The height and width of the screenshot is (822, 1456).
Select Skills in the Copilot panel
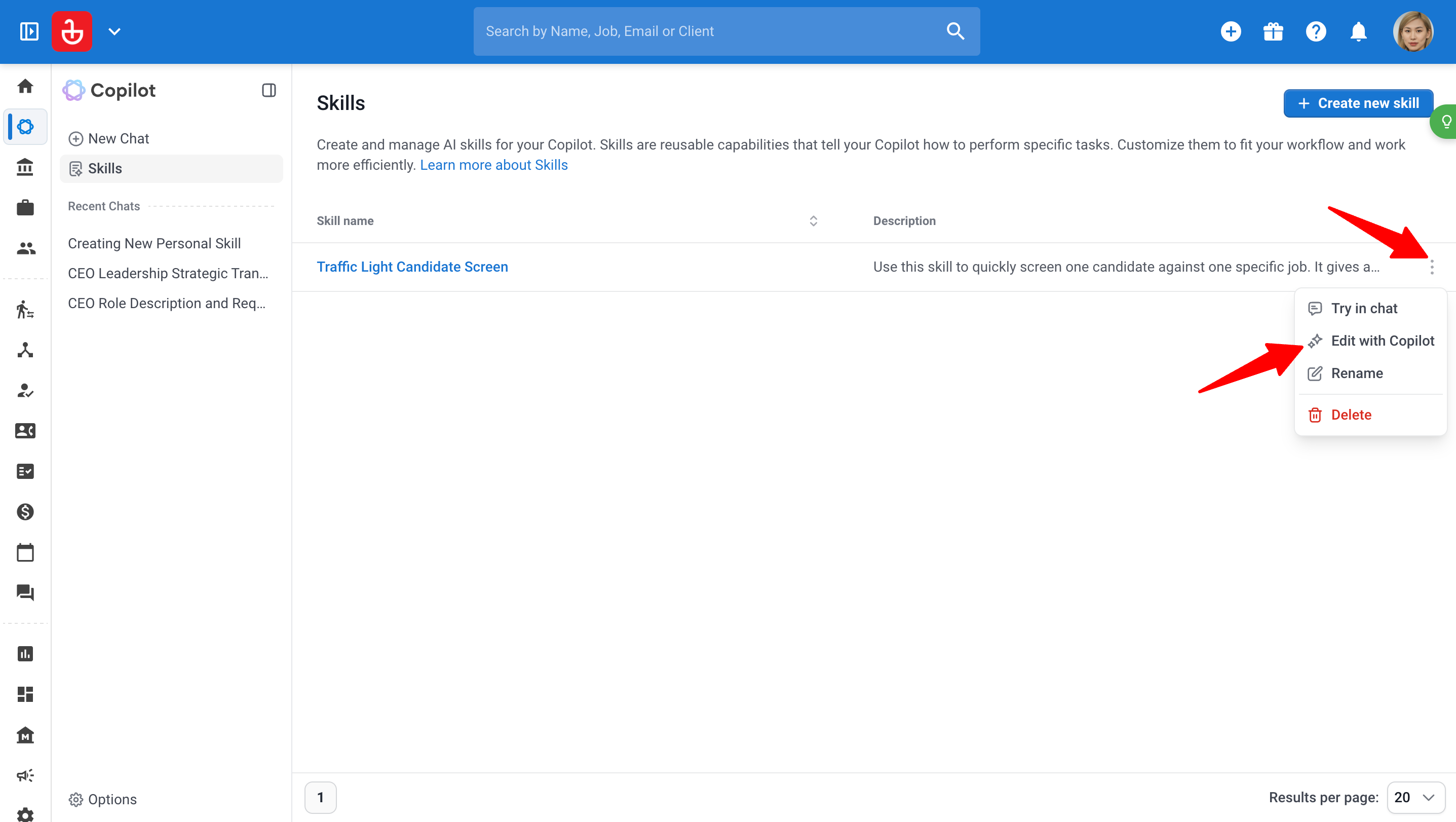coord(171,168)
